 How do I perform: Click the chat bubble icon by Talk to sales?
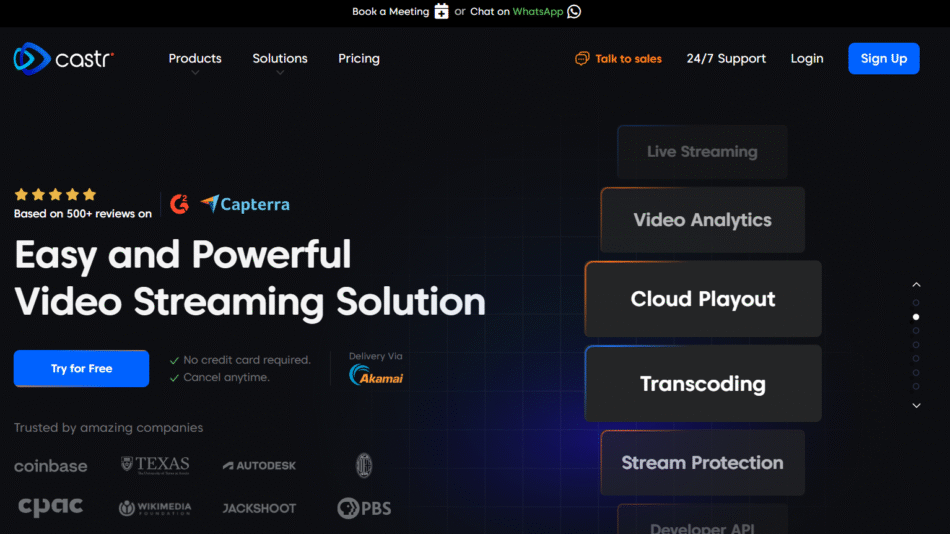point(582,59)
